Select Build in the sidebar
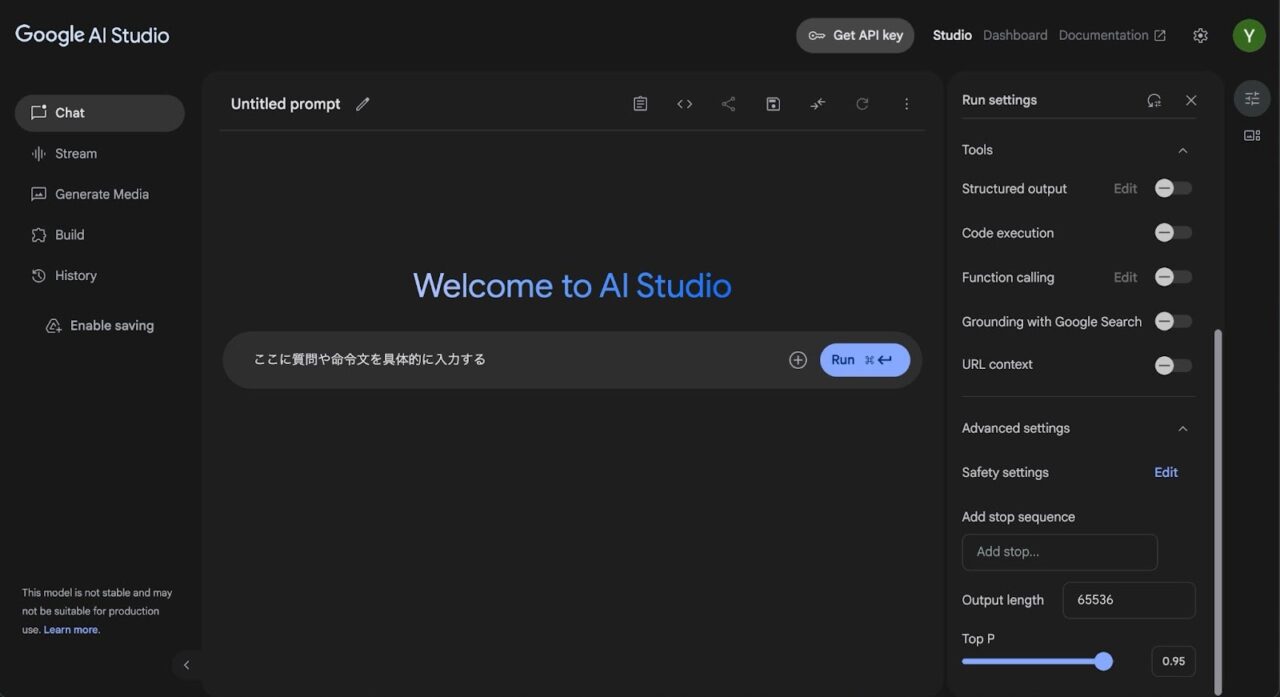1280x697 pixels. pos(99,235)
